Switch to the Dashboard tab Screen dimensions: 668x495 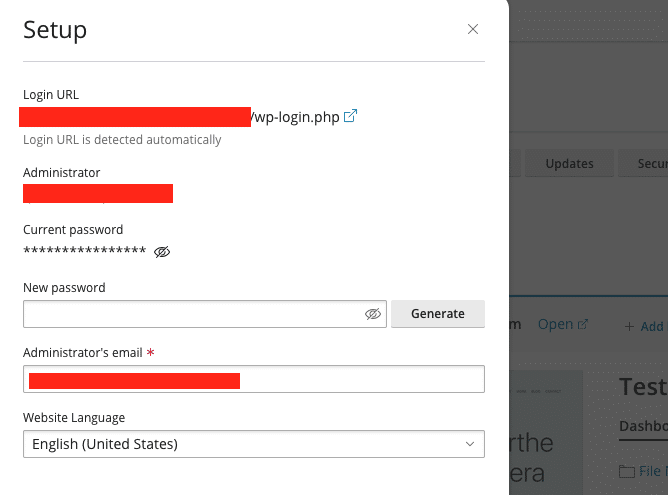tap(643, 425)
